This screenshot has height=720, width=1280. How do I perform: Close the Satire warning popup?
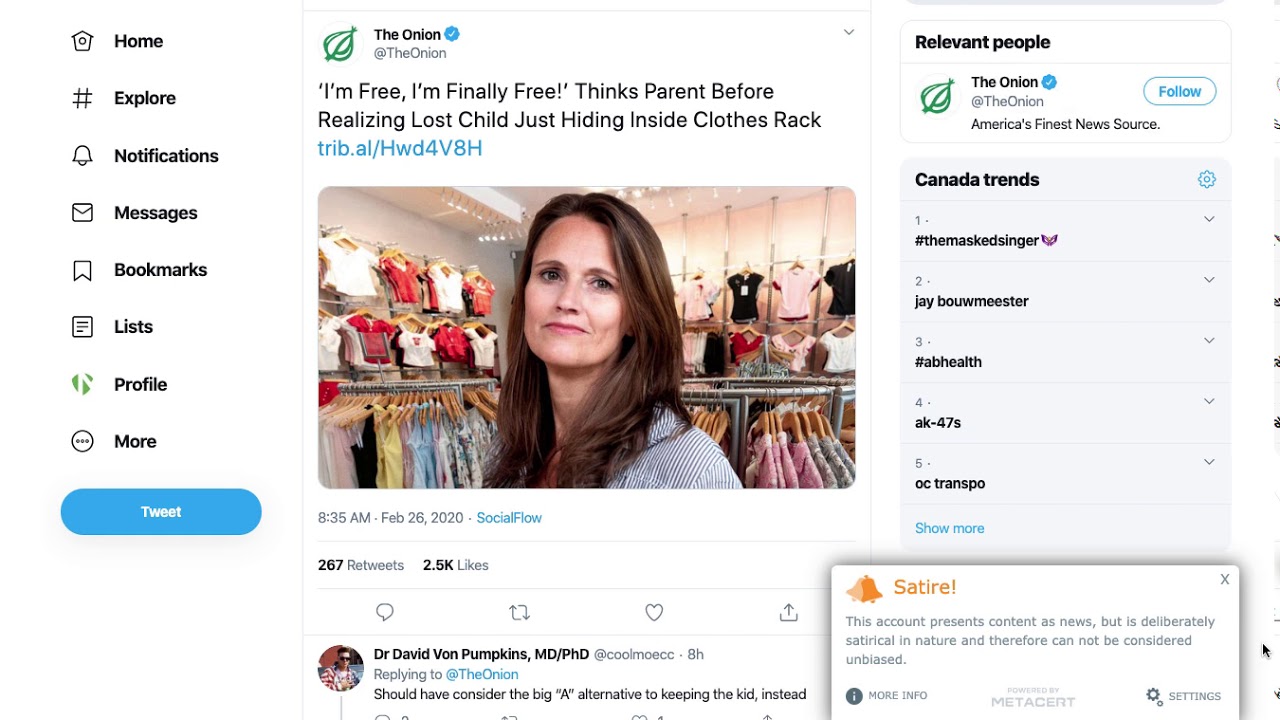tap(1224, 580)
